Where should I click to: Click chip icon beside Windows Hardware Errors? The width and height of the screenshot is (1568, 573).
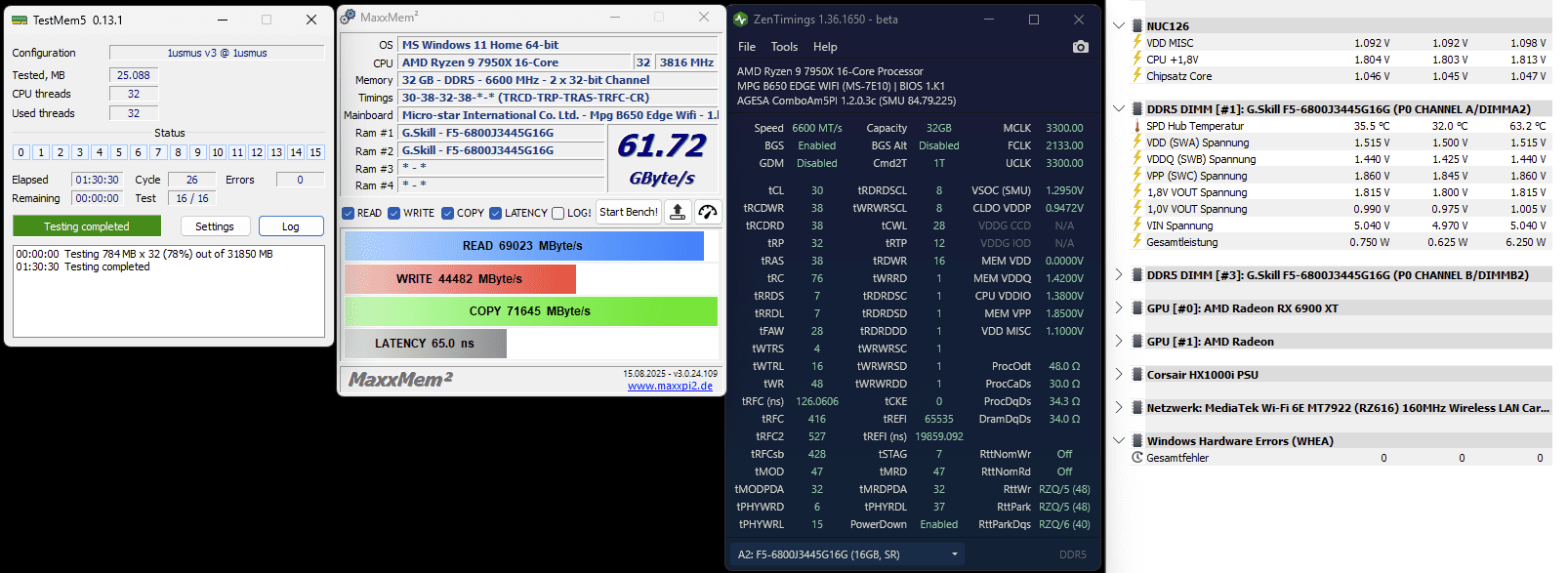pos(1136,441)
